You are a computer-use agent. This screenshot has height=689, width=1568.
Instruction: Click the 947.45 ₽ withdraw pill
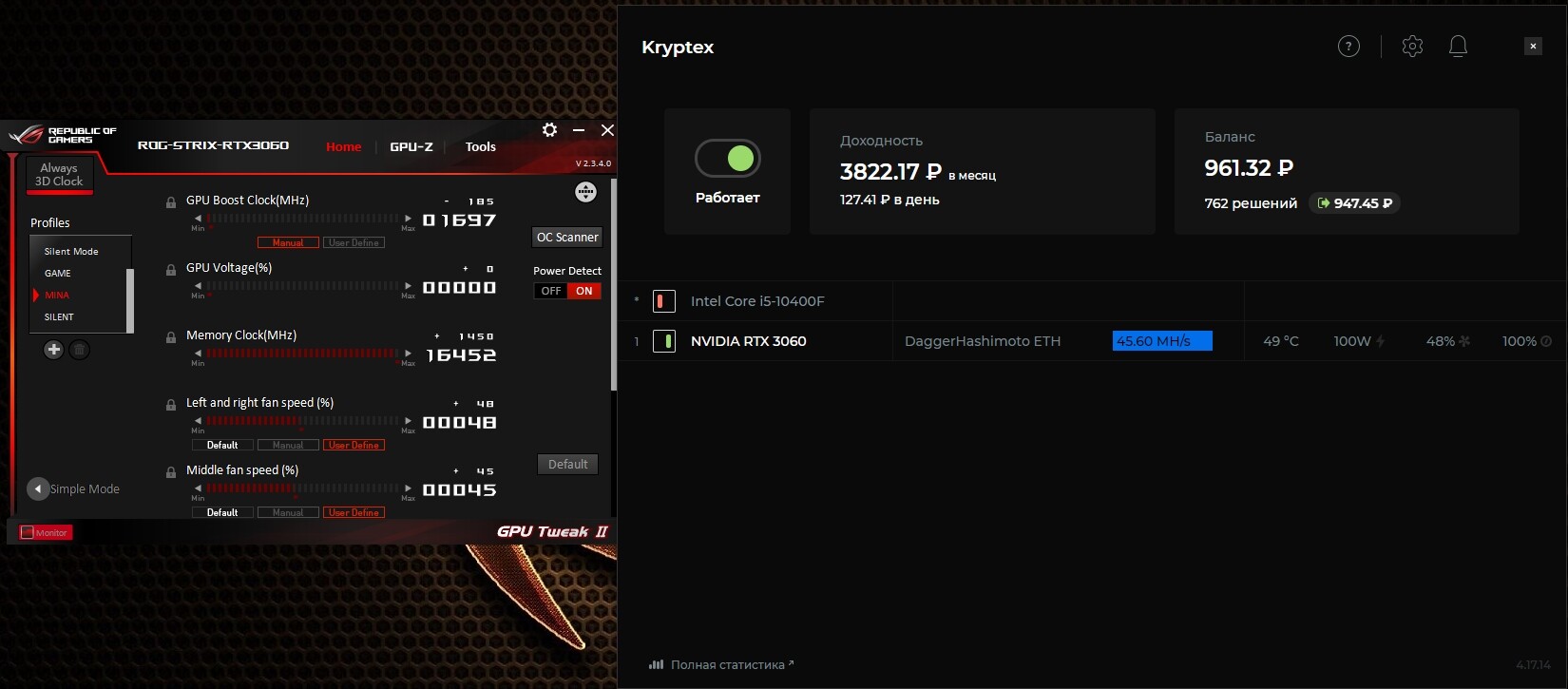coord(1354,203)
